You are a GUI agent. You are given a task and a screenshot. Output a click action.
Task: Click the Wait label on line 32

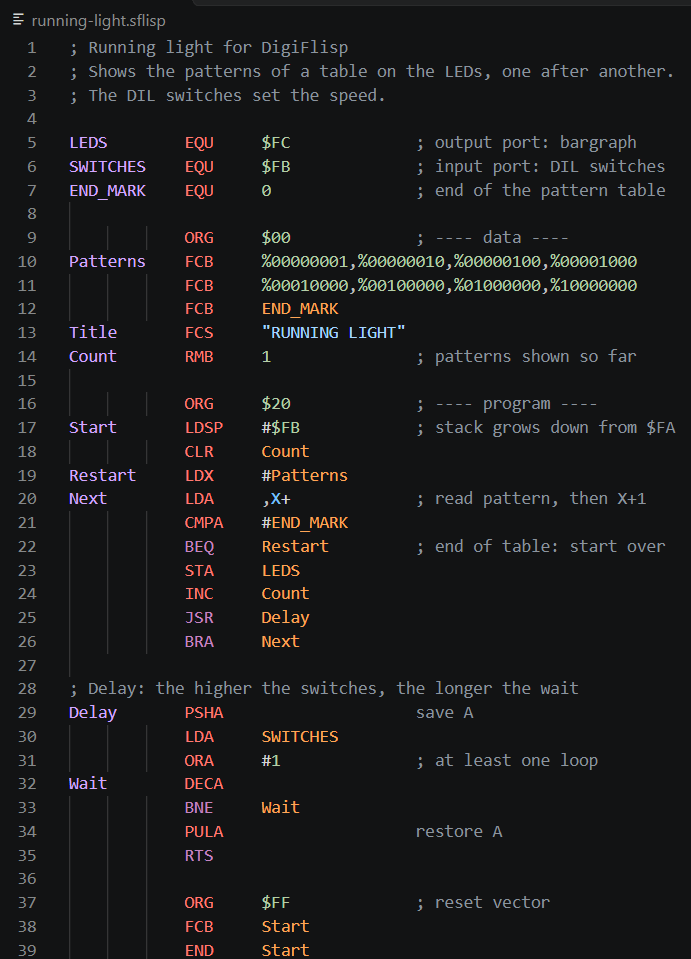(88, 783)
